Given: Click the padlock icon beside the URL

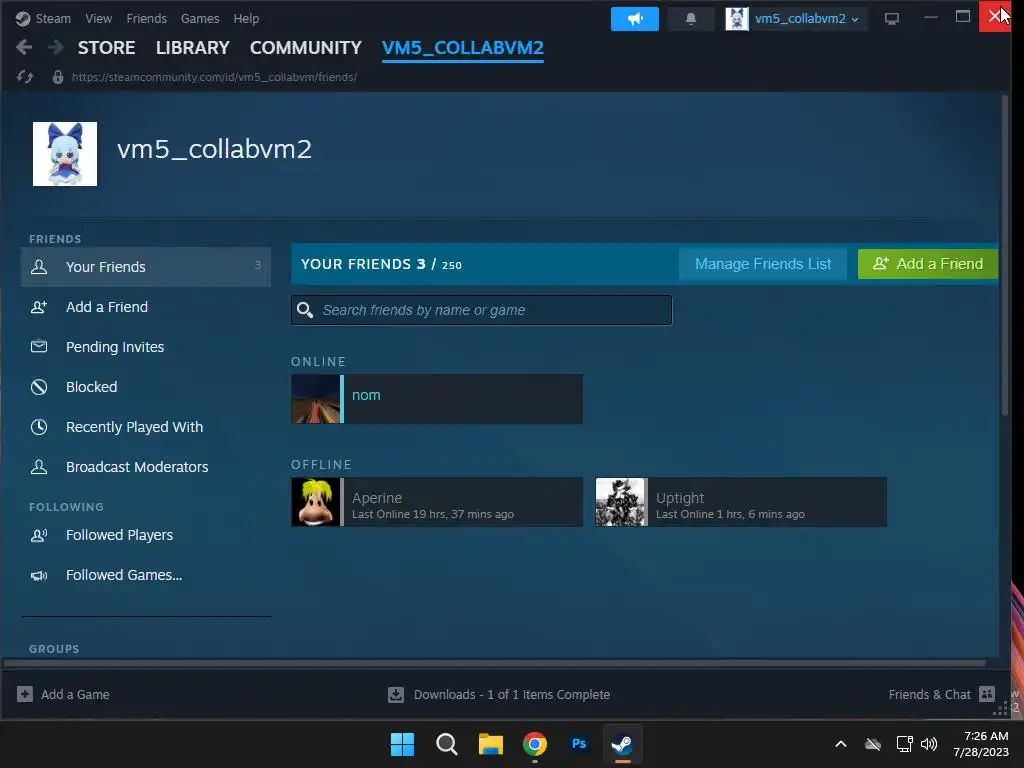Looking at the screenshot, I should tap(57, 77).
